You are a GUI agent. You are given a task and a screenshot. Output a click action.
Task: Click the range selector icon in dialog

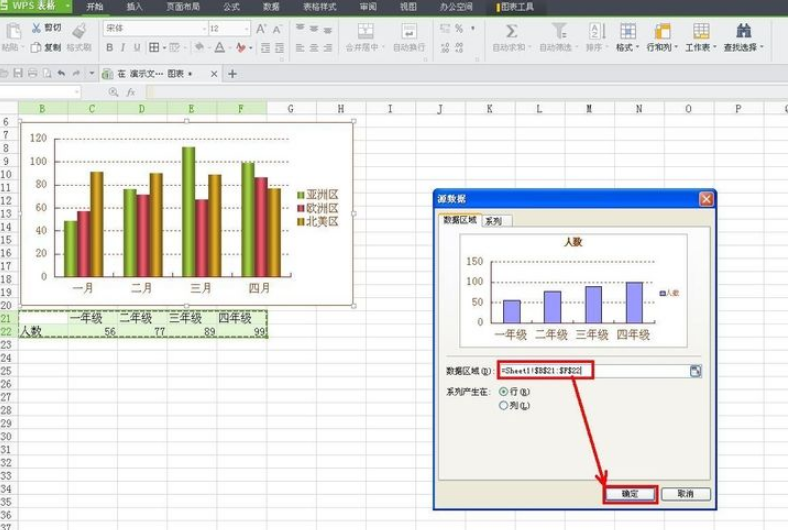pyautogui.click(x=696, y=371)
